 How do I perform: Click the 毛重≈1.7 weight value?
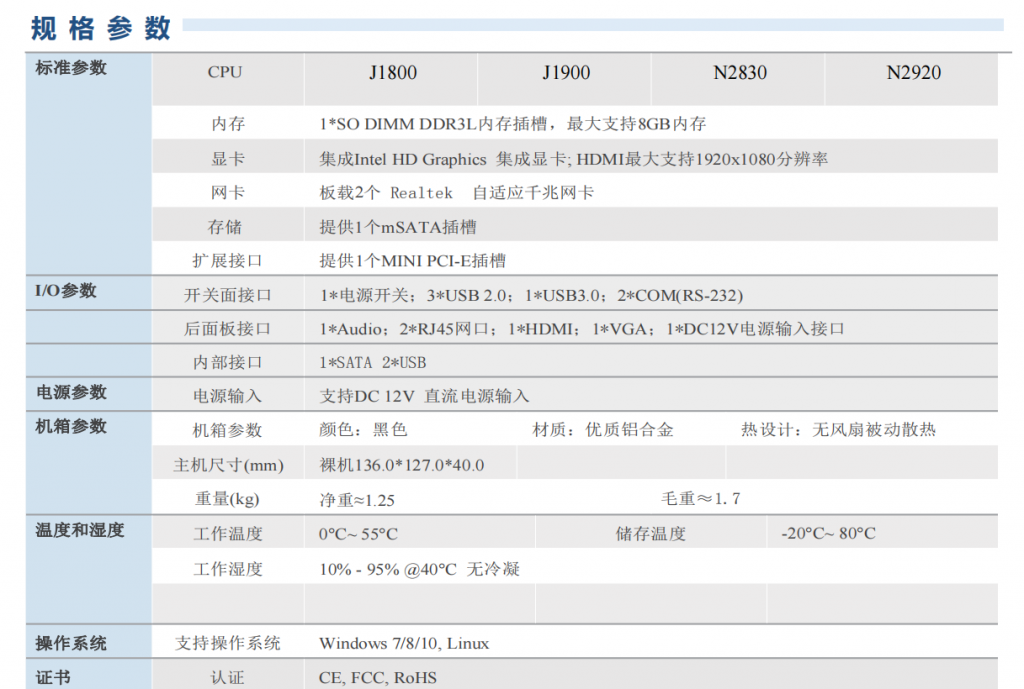pyautogui.click(x=700, y=498)
